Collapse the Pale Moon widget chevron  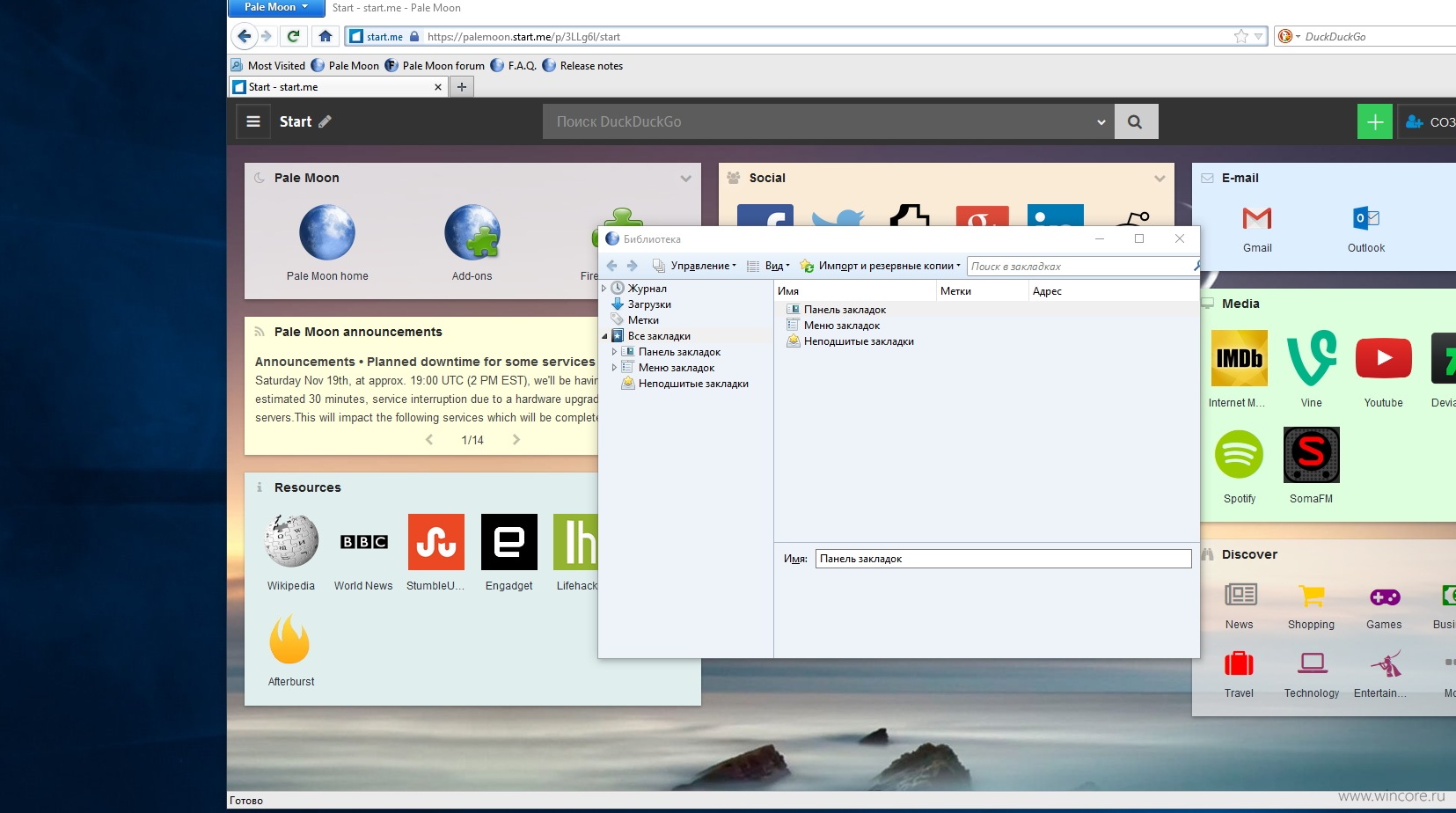[685, 179]
